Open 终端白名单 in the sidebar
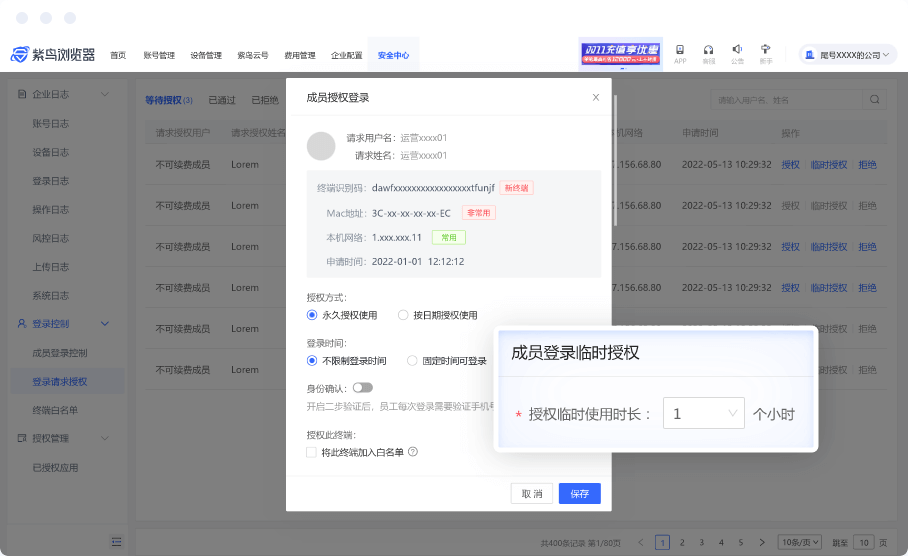The width and height of the screenshot is (908, 556). click(55, 410)
